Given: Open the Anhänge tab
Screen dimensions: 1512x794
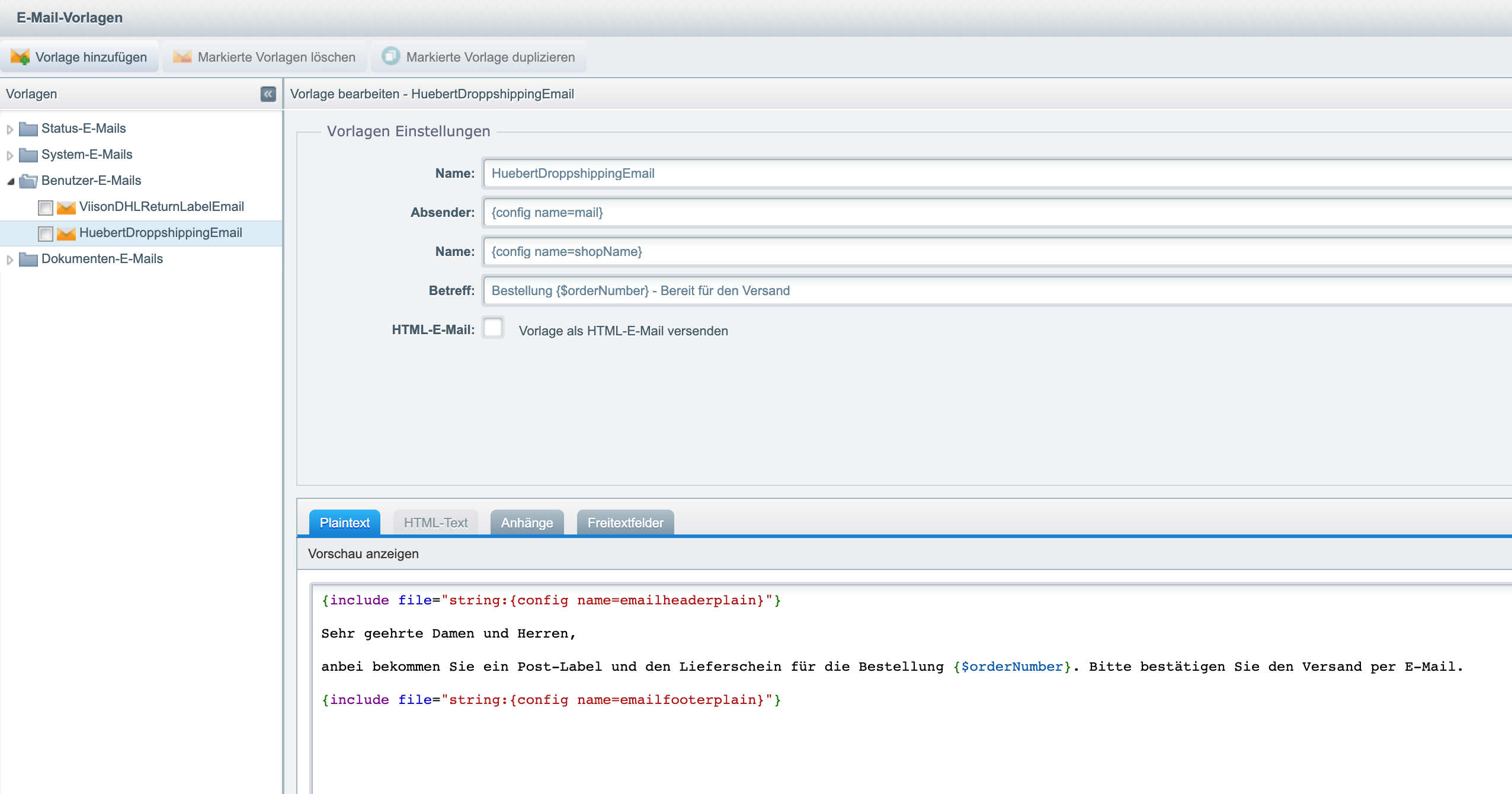Looking at the screenshot, I should pyautogui.click(x=527, y=523).
